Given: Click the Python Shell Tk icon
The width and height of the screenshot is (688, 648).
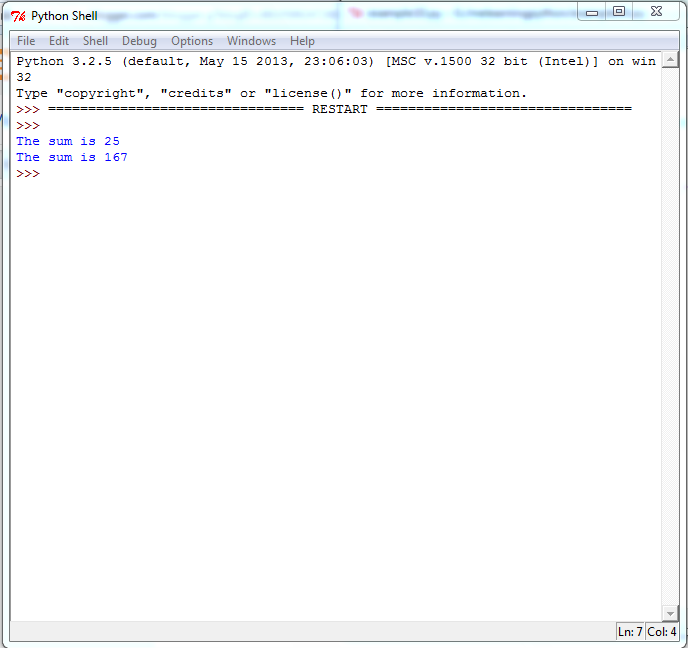Looking at the screenshot, I should tap(18, 16).
